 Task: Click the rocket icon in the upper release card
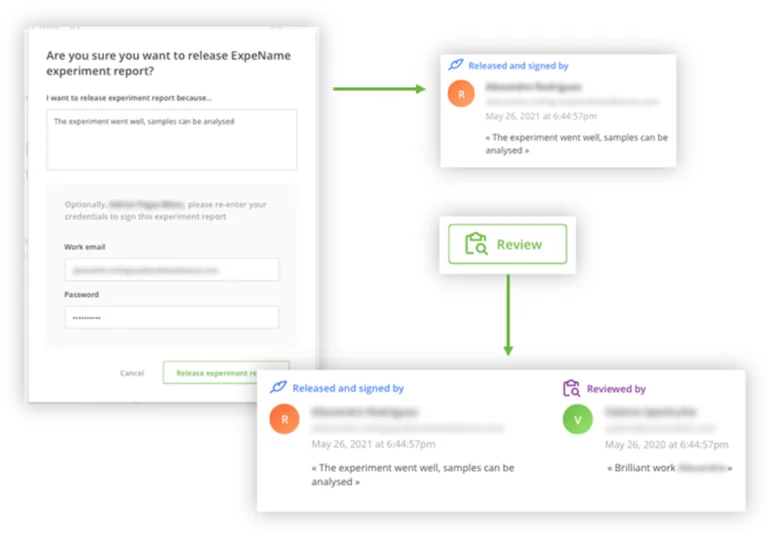(457, 66)
